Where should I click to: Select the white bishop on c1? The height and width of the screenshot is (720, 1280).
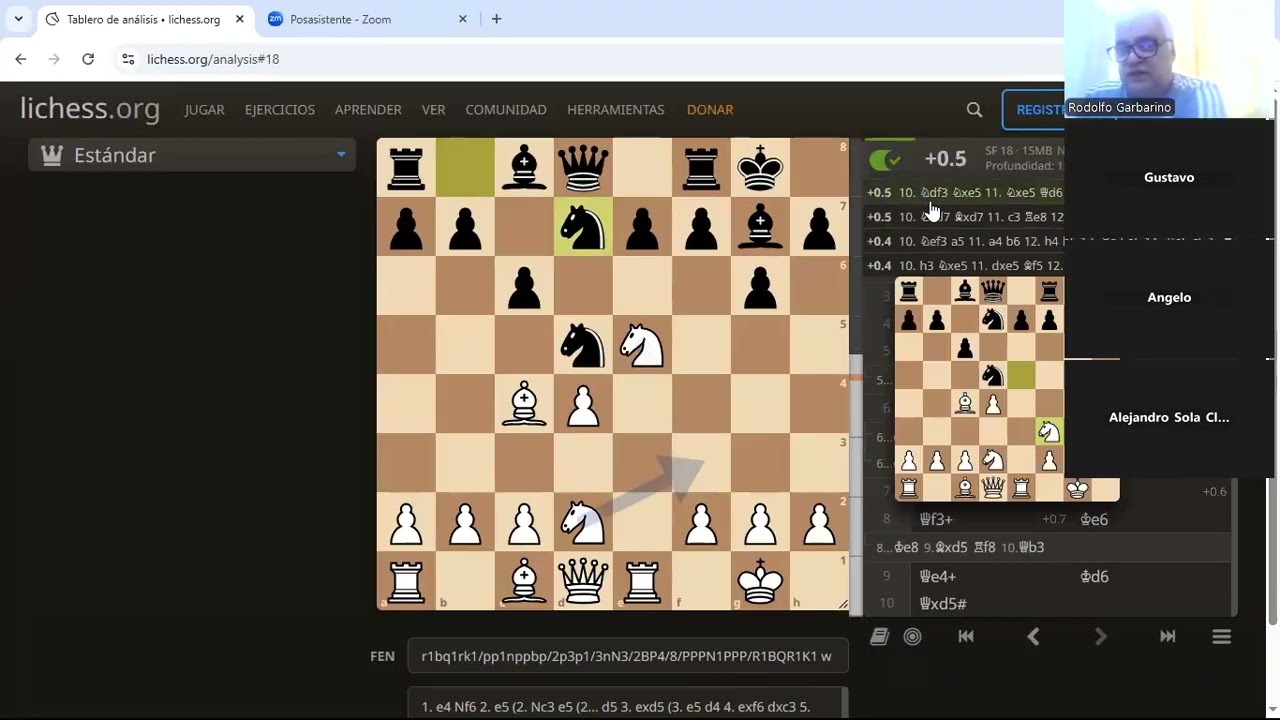coord(524,581)
